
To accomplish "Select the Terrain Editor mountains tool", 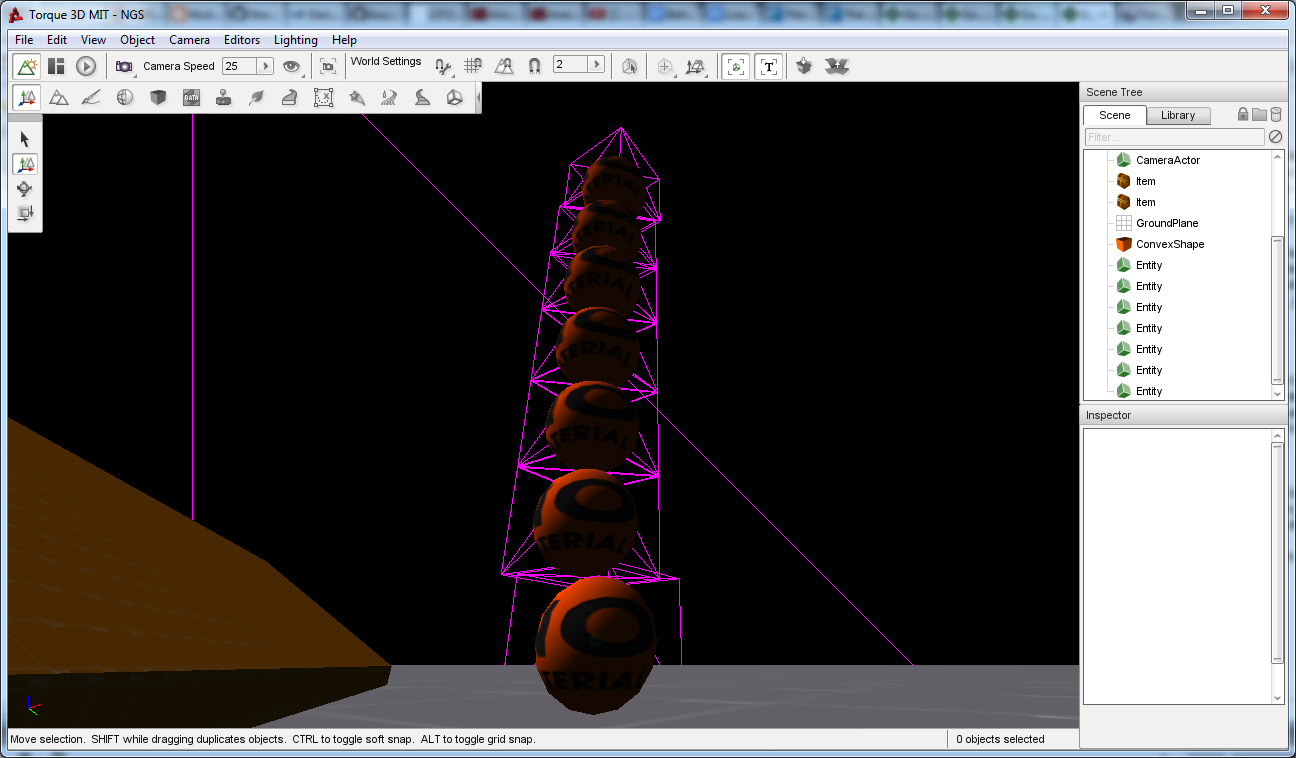I will point(59,97).
